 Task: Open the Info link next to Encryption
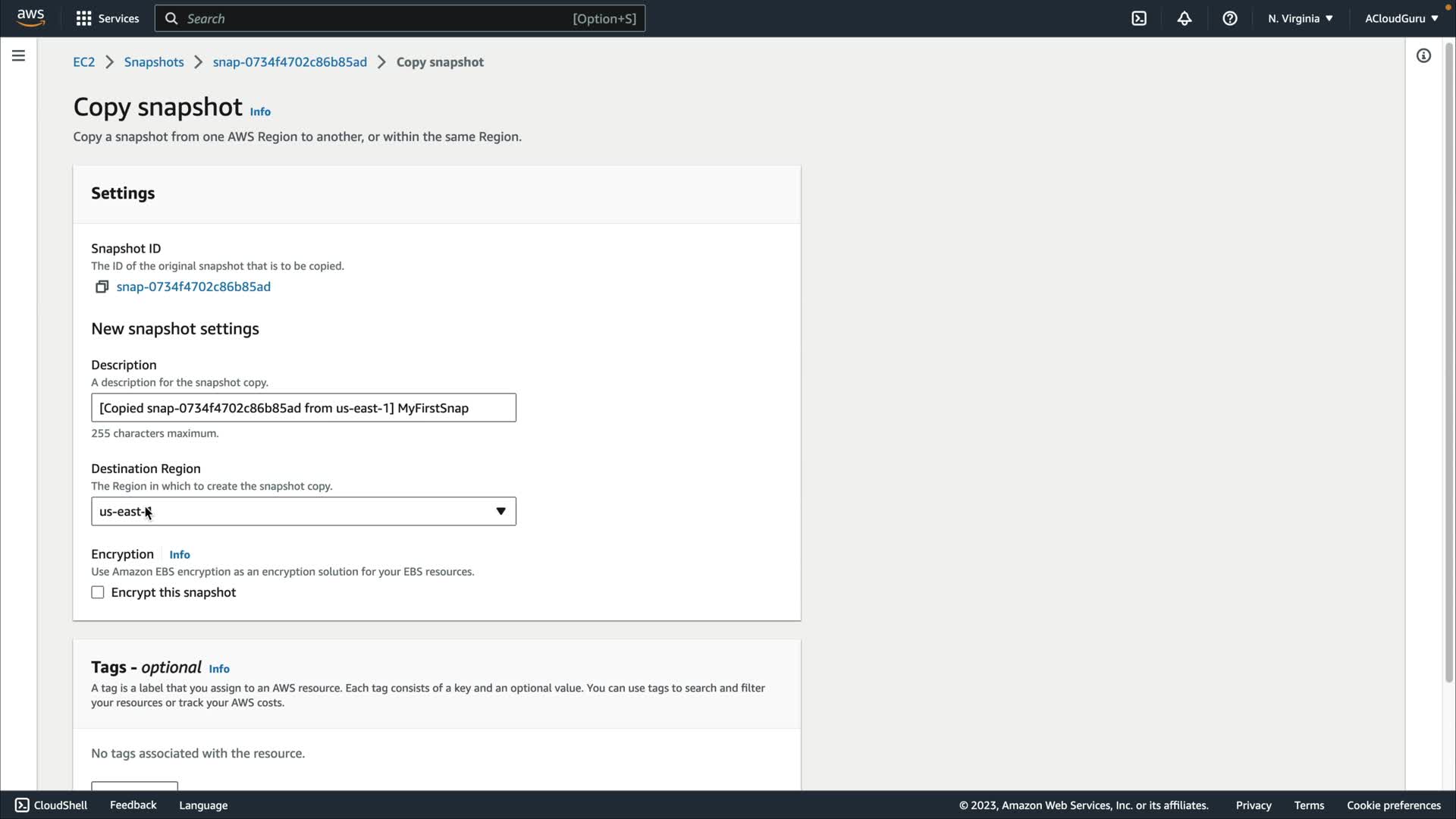point(180,554)
